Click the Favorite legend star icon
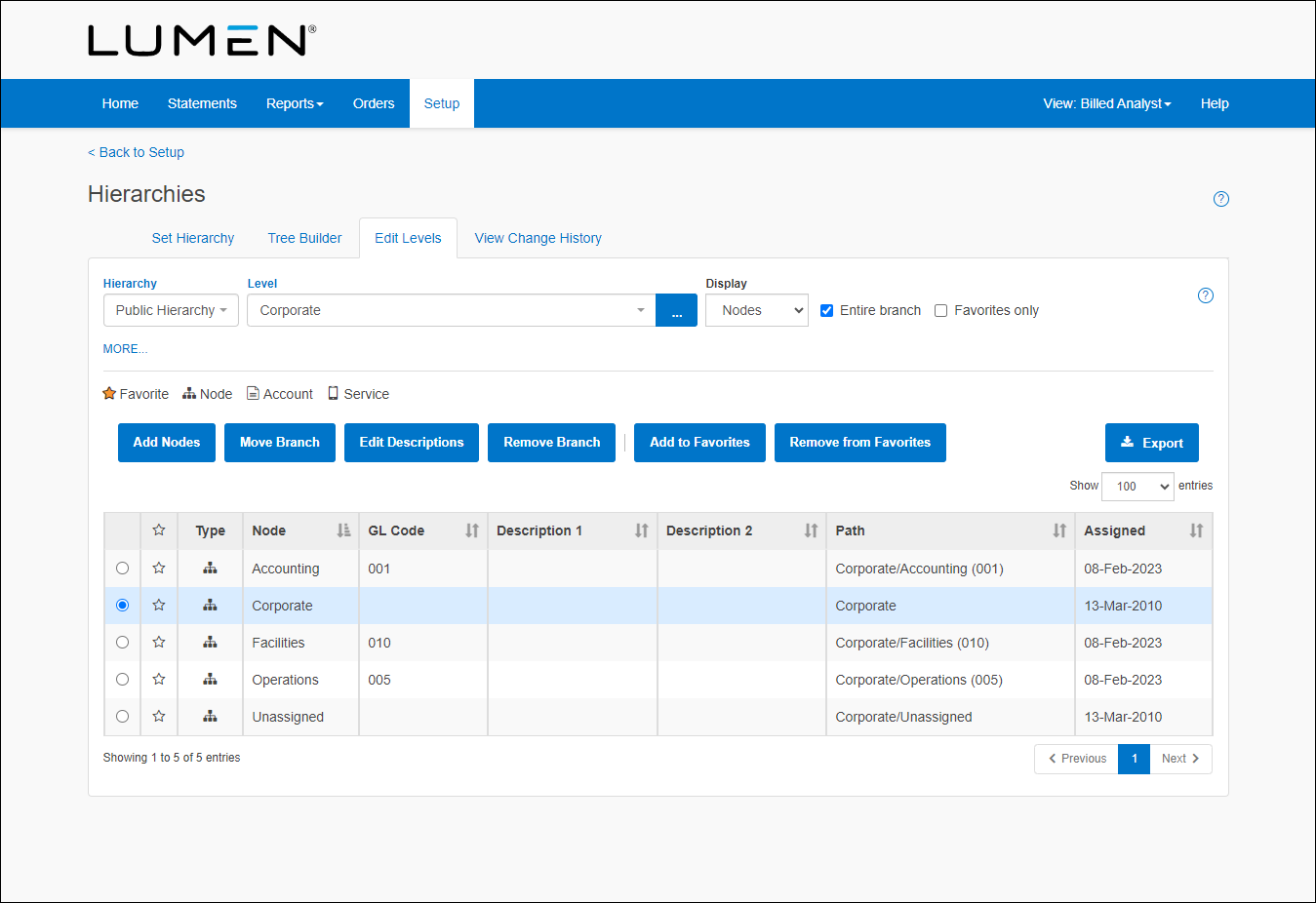Viewport: 1316px width, 903px height. [x=109, y=393]
